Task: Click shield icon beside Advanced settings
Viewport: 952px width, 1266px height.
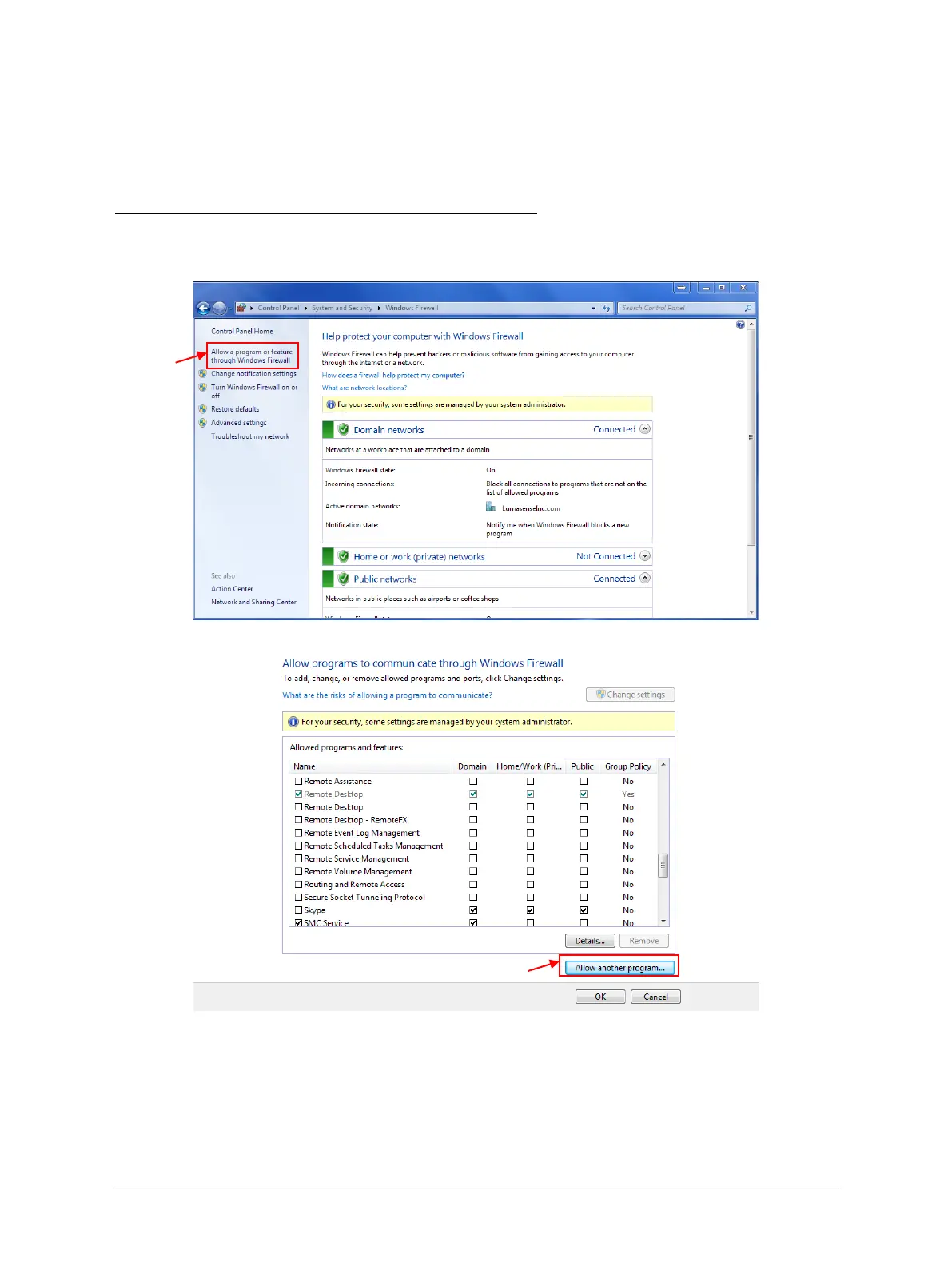Action: (203, 423)
